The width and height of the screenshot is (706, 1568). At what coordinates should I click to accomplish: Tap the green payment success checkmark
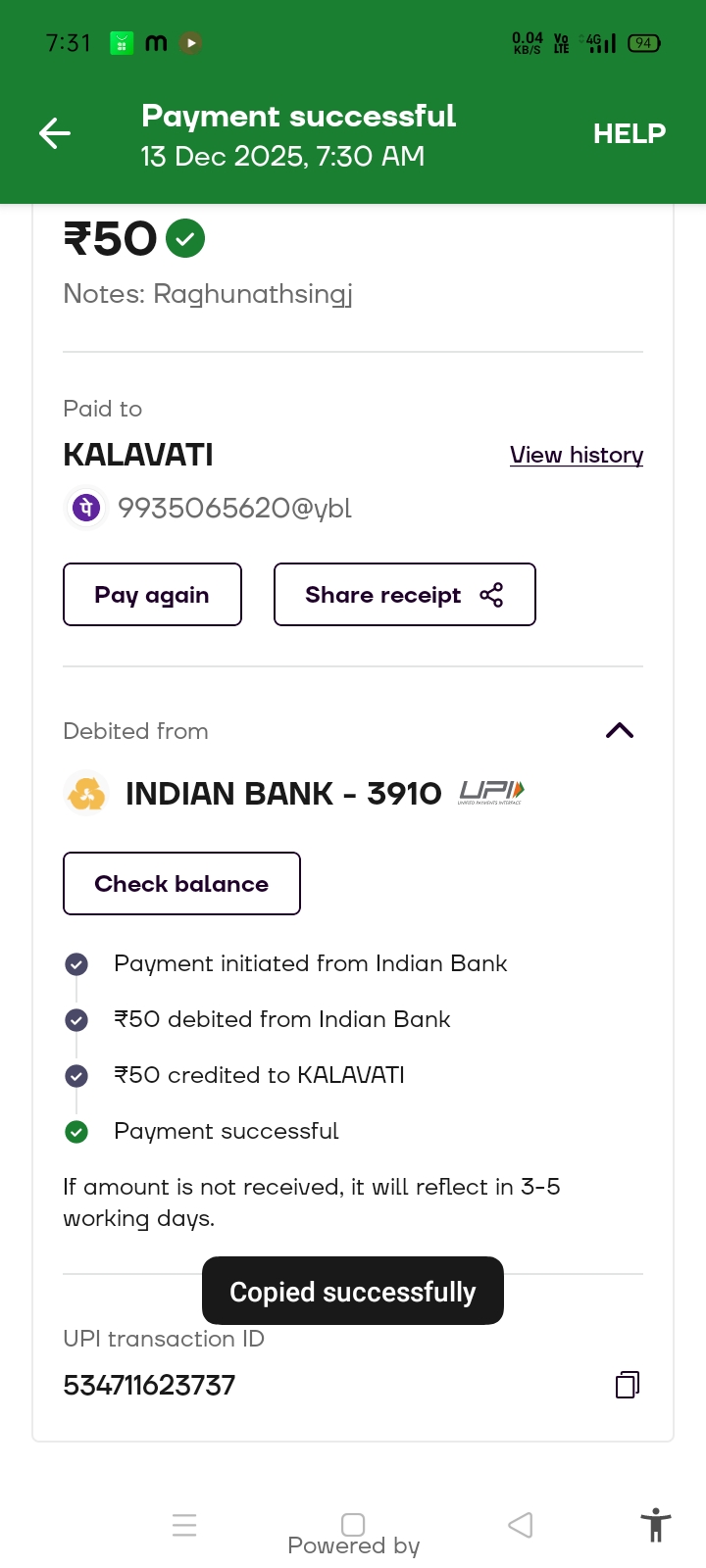[185, 238]
